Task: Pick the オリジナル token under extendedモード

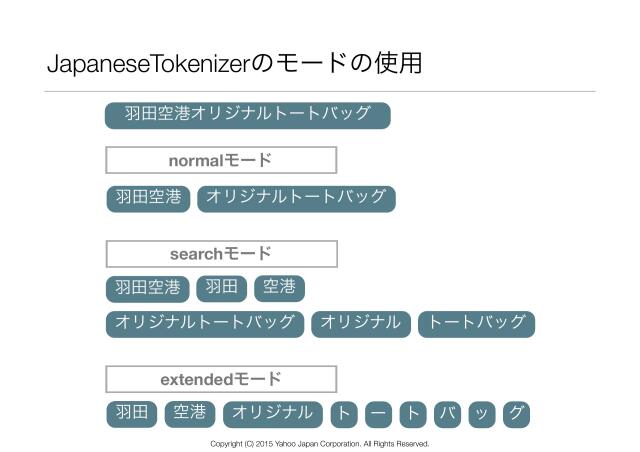Action: [273, 414]
